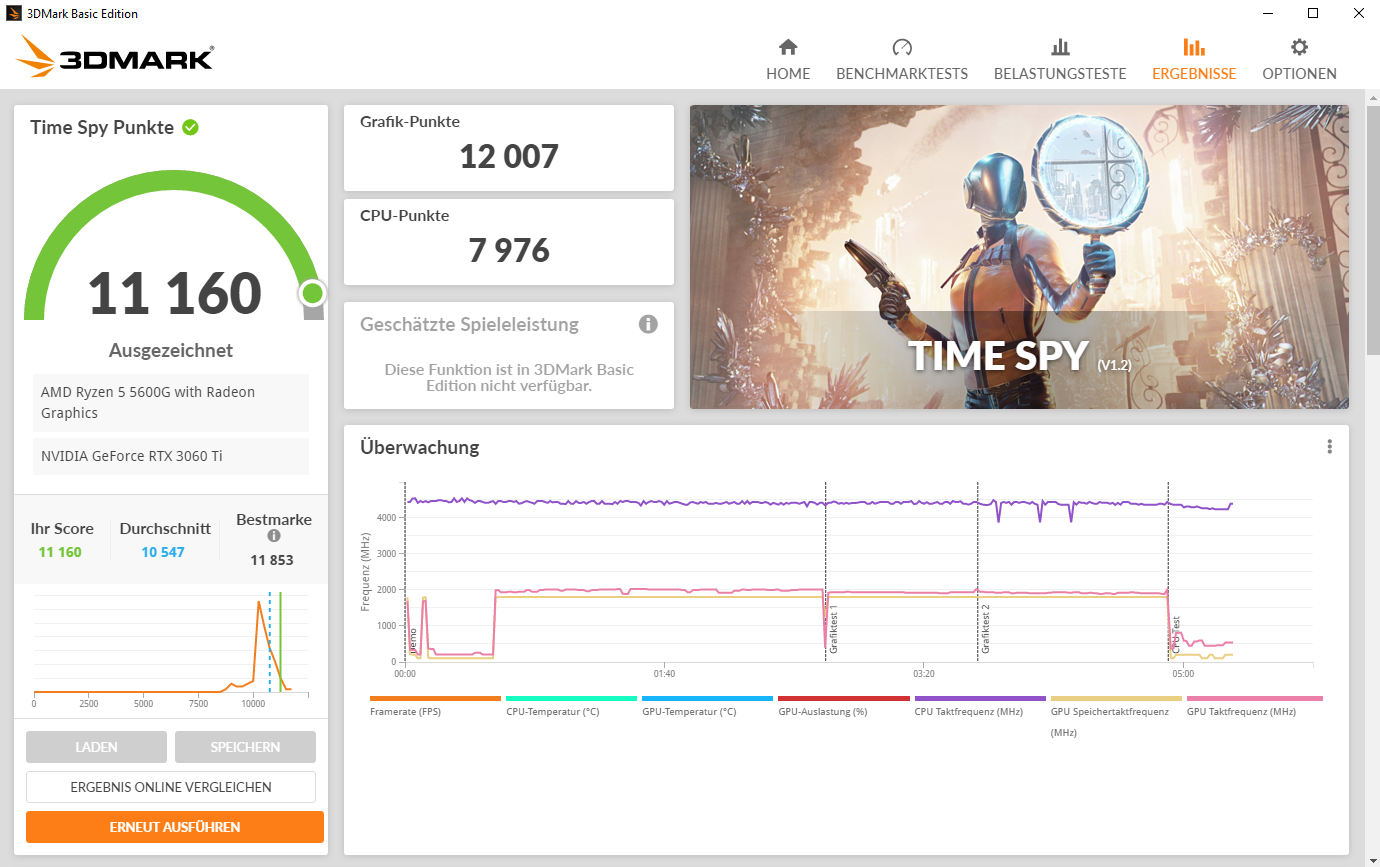Click the AMD Ryzen 5 5600G entry
Screen dimensions: 1380x867
[171, 403]
